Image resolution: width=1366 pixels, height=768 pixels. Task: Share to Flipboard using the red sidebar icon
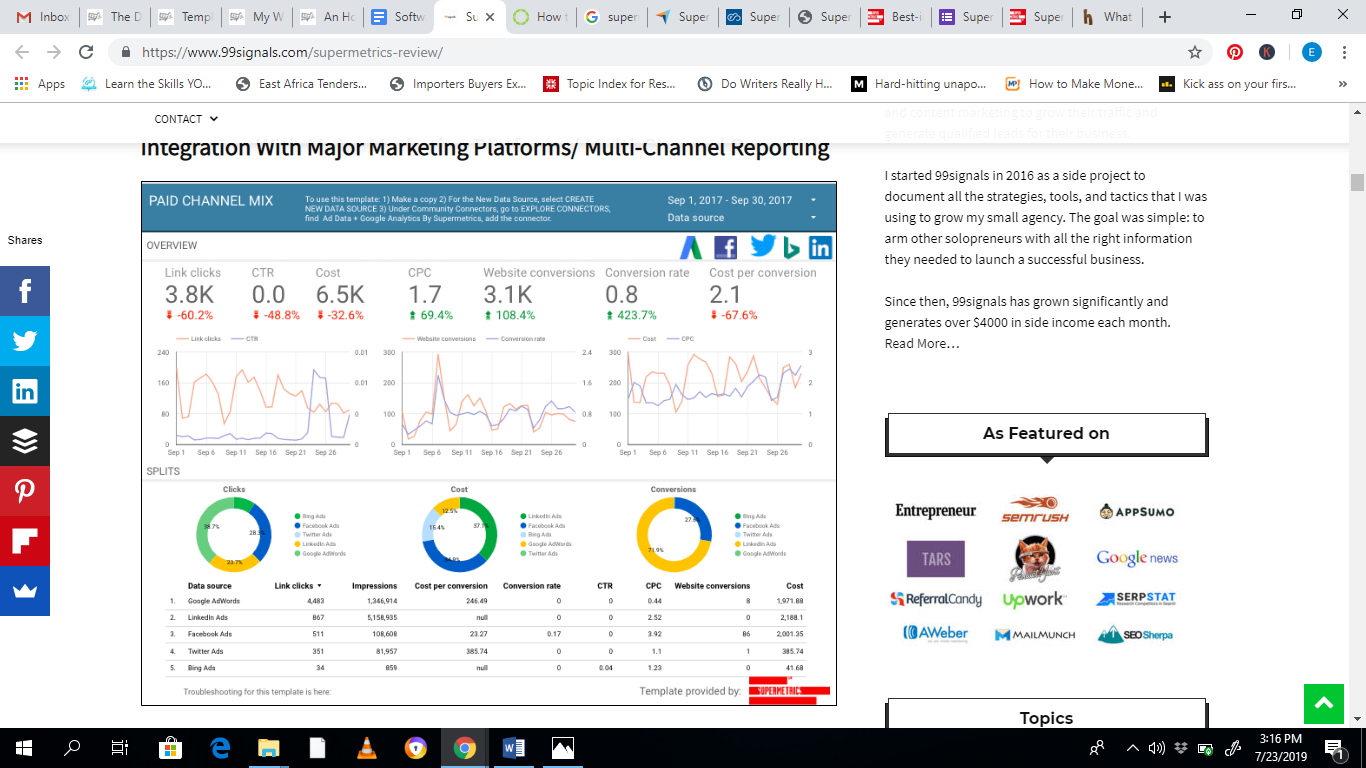[x=25, y=541]
